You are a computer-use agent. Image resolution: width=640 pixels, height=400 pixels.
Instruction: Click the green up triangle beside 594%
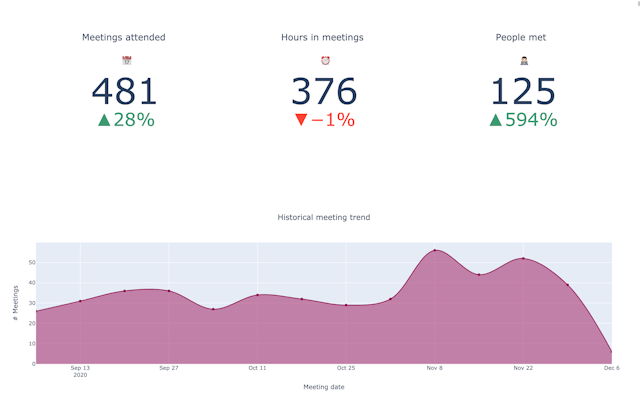click(495, 120)
